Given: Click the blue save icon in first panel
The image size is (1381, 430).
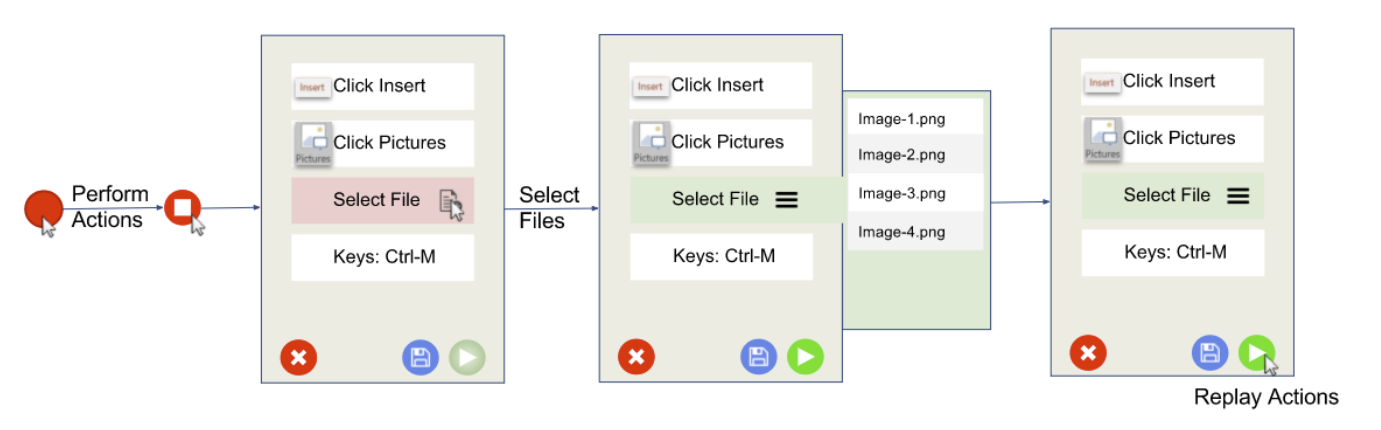Looking at the screenshot, I should tap(420, 357).
